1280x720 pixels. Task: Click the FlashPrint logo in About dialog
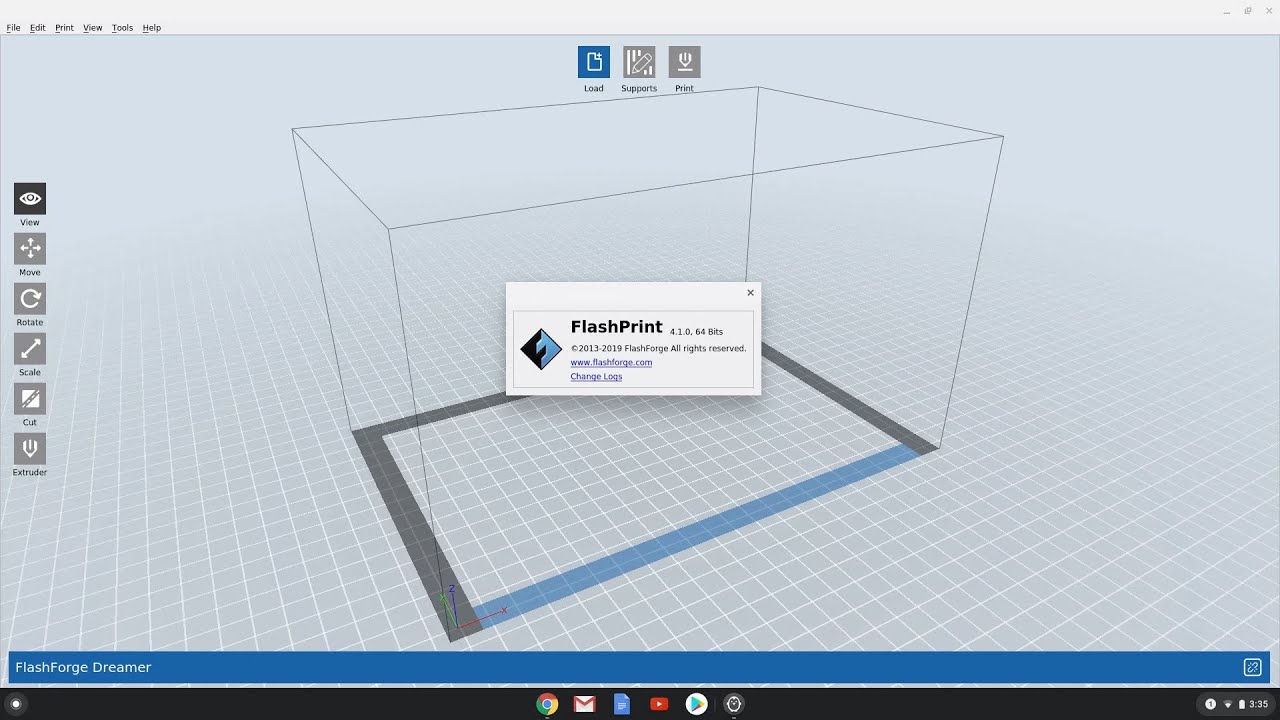pyautogui.click(x=541, y=350)
